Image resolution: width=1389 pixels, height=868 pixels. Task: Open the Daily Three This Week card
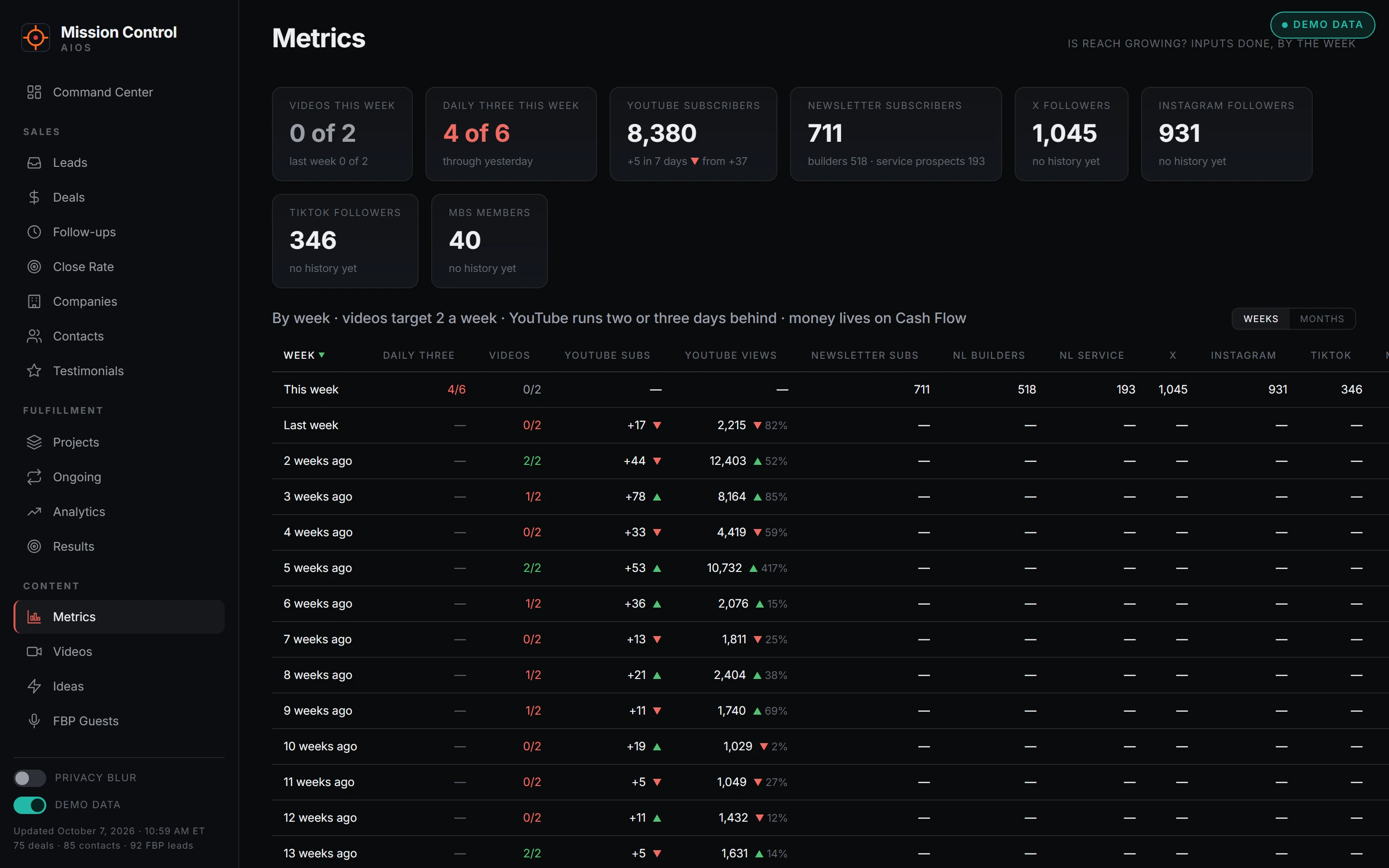pyautogui.click(x=511, y=134)
